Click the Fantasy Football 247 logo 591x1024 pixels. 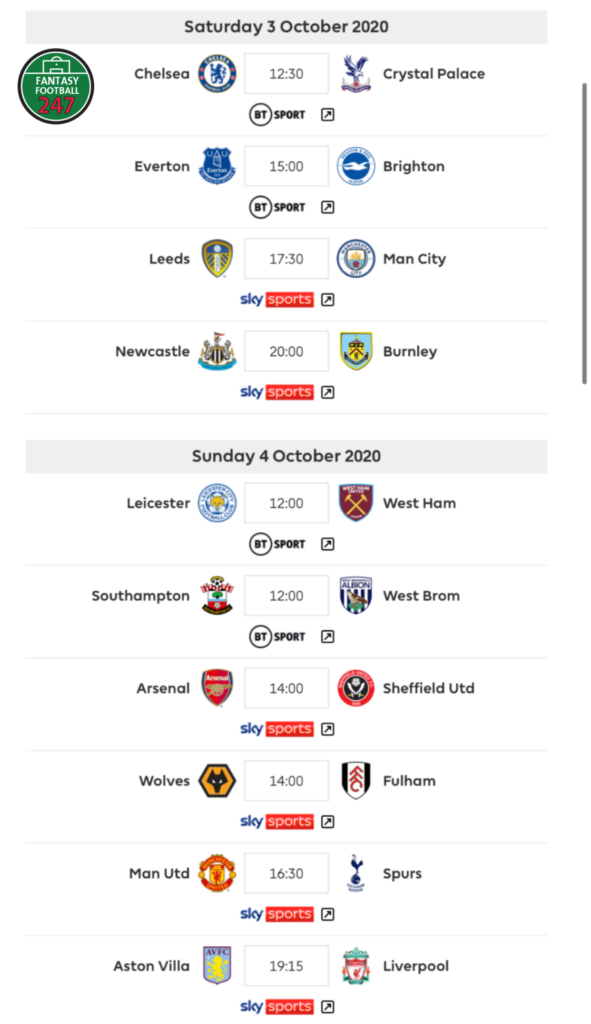[x=56, y=86]
